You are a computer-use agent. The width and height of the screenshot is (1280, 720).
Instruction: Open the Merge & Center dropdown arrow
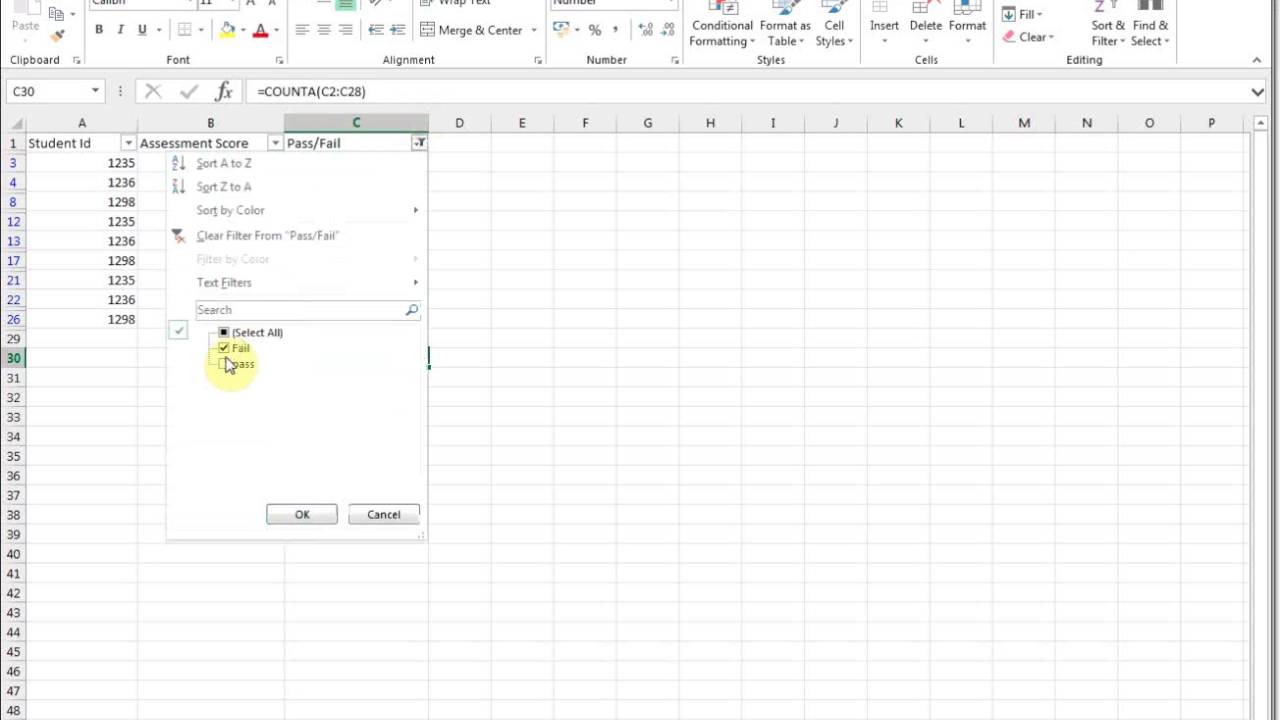coord(534,30)
